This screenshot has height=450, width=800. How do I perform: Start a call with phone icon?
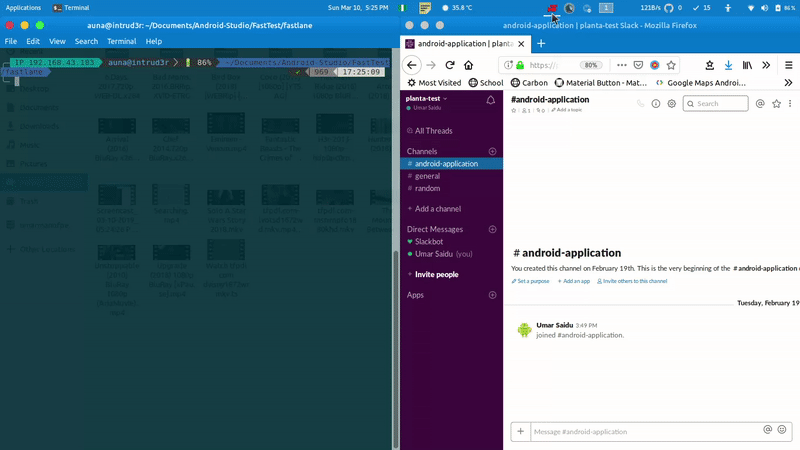(x=640, y=104)
